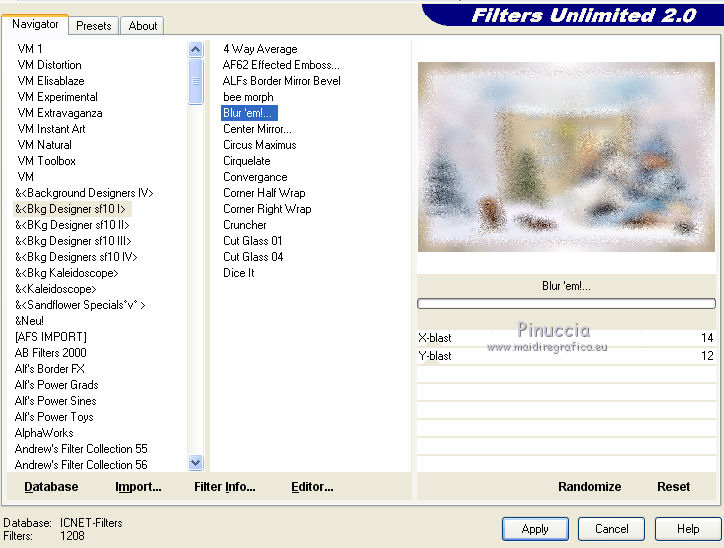This screenshot has height=548, width=724.
Task: Select Andrew's Filter Collection 56
Action: click(x=81, y=465)
